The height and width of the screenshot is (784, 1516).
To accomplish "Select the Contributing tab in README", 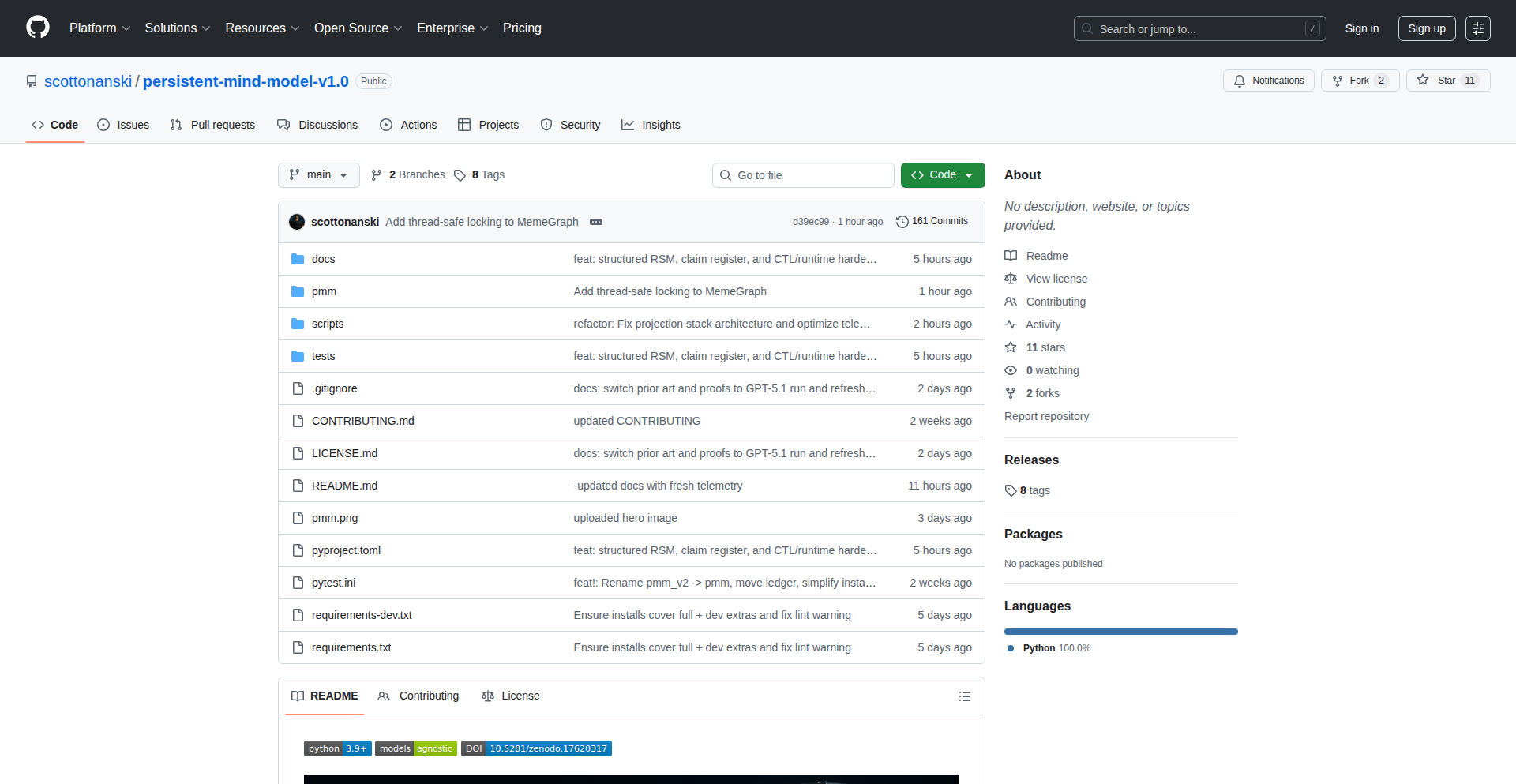I will click(418, 696).
